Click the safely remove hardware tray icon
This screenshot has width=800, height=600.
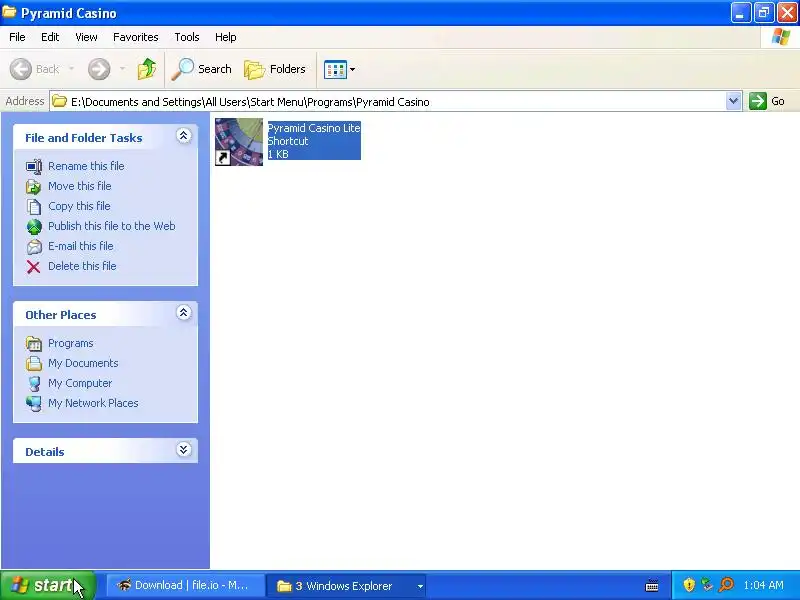click(707, 585)
